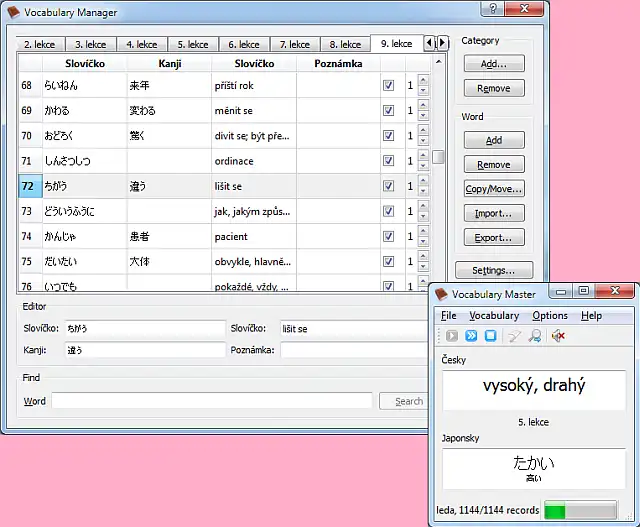Open the Vocabulary menu in Vocabulary Master
640x527 pixels.
pyautogui.click(x=494, y=316)
